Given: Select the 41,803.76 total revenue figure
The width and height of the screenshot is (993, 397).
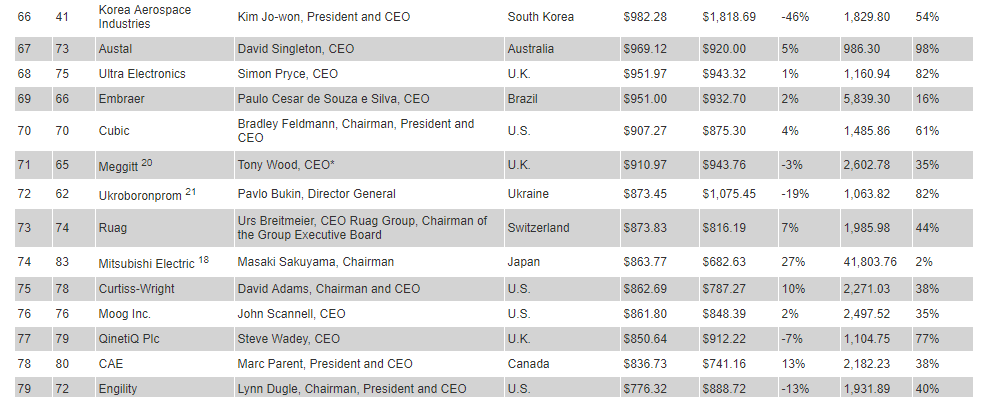Looking at the screenshot, I should [870, 262].
